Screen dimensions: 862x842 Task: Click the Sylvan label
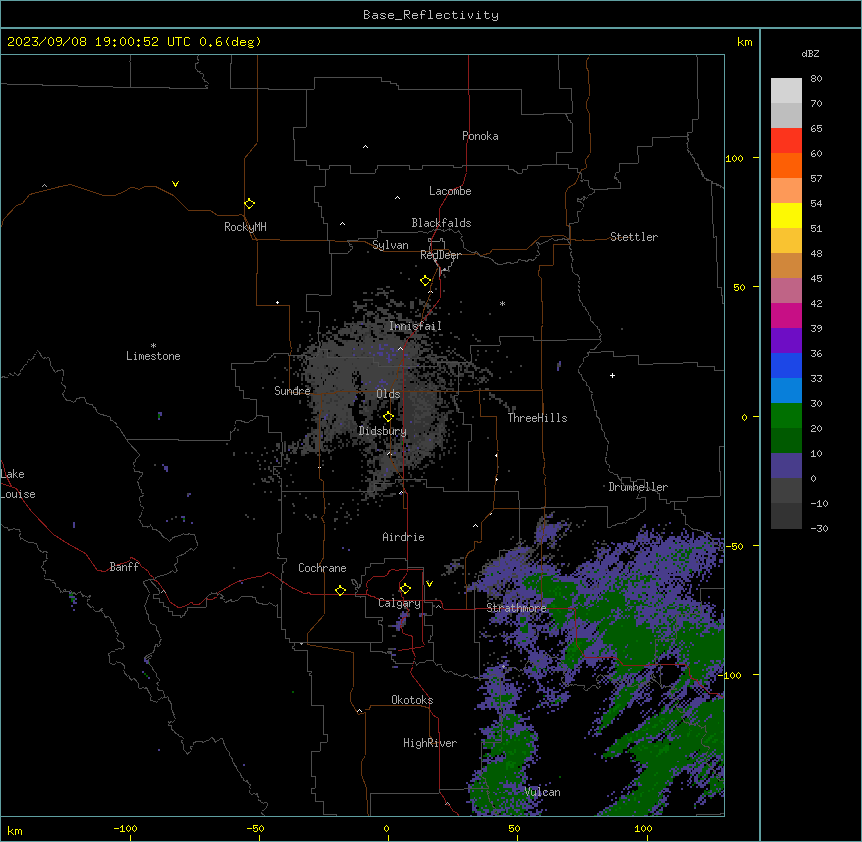coord(390,245)
